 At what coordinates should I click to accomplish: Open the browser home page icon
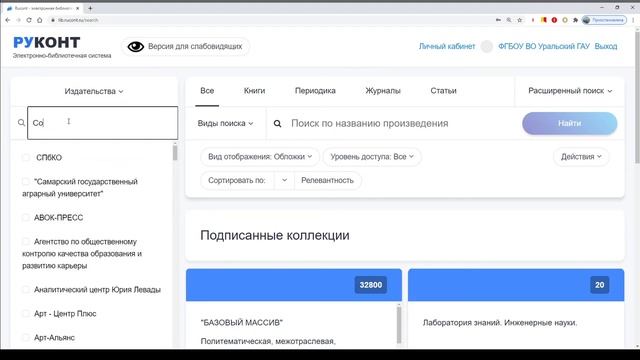pyautogui.click(x=40, y=20)
